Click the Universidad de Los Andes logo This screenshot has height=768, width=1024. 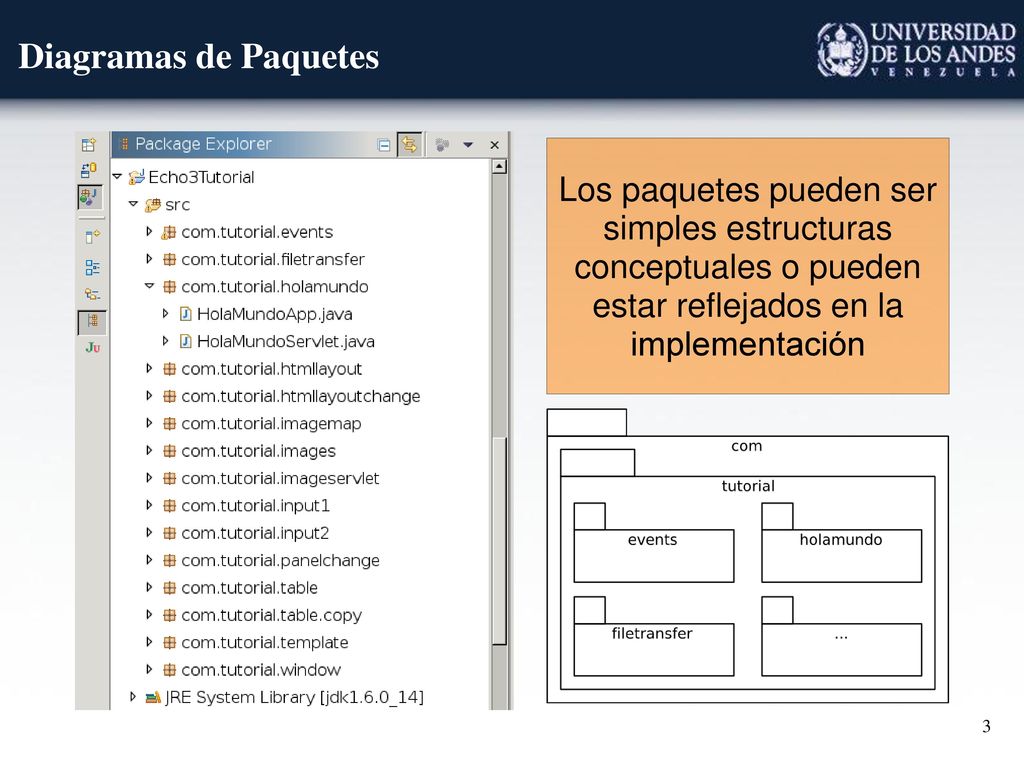pyautogui.click(x=916, y=50)
